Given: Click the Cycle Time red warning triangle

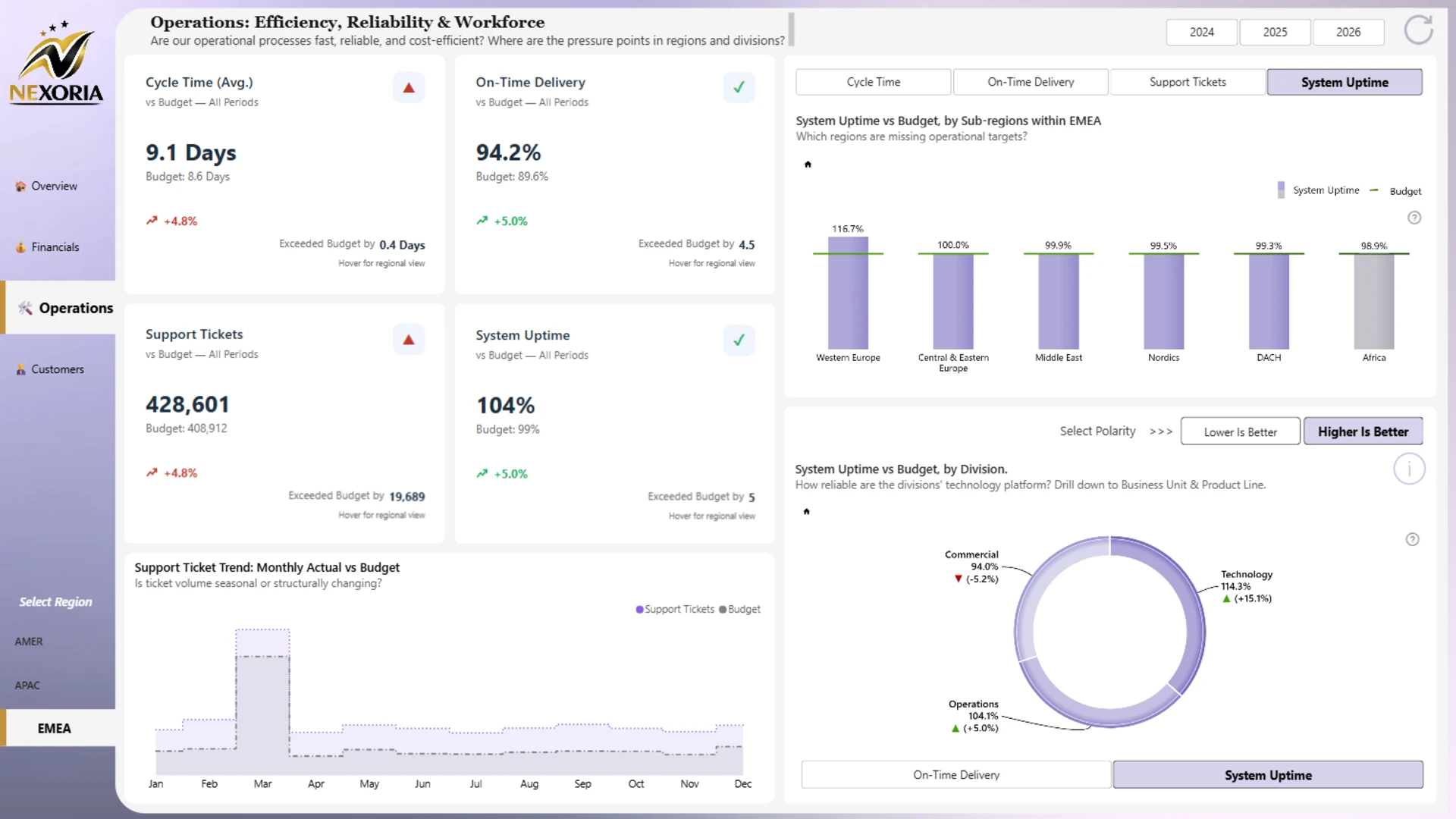Looking at the screenshot, I should pos(409,88).
